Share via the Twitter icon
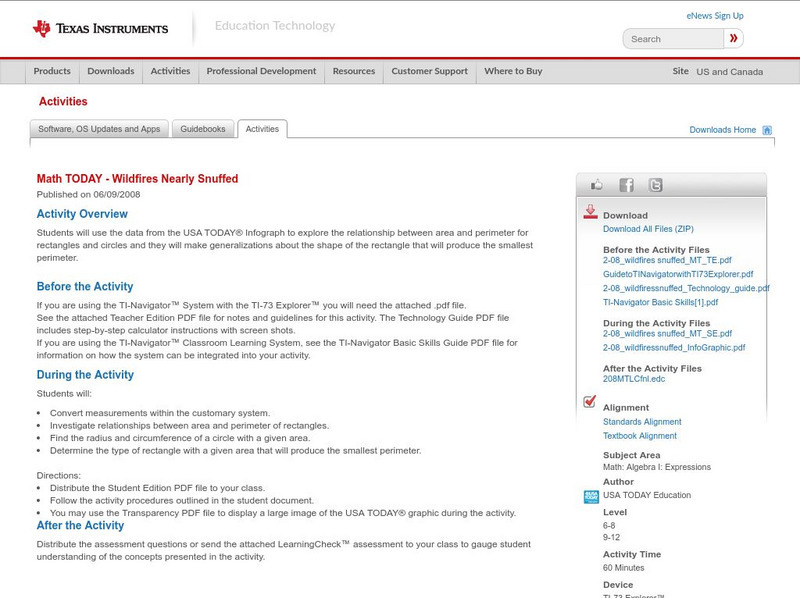Viewport: 800px width, 598px height. click(655, 185)
